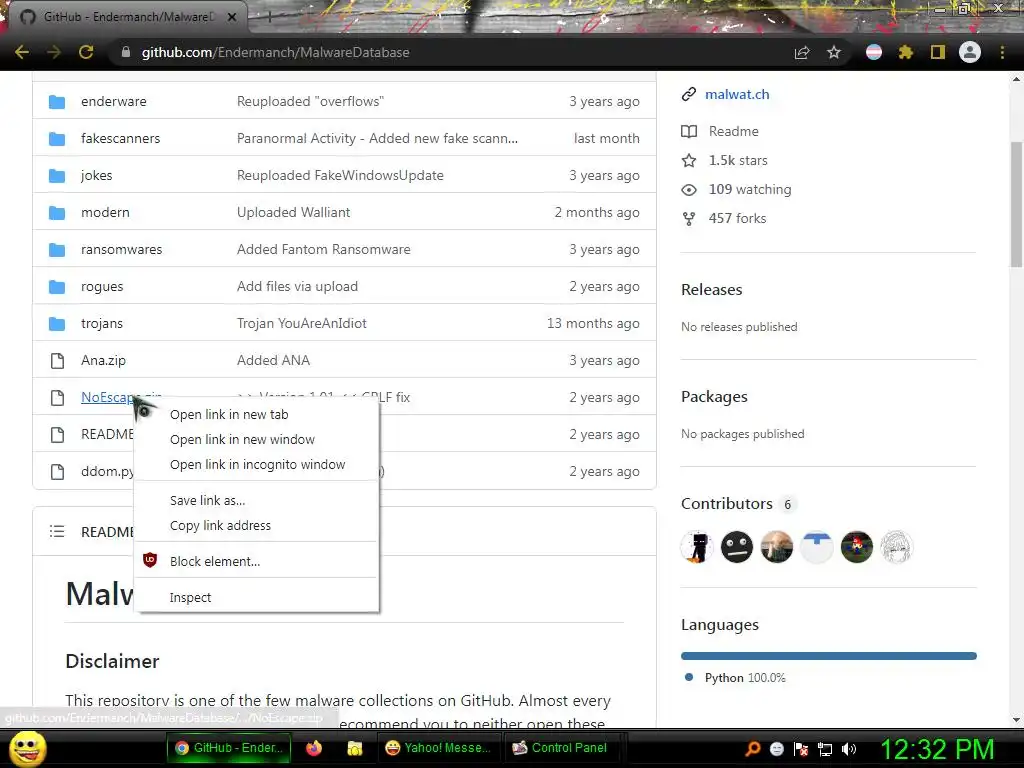Click the magnifier search tray icon

(x=753, y=749)
